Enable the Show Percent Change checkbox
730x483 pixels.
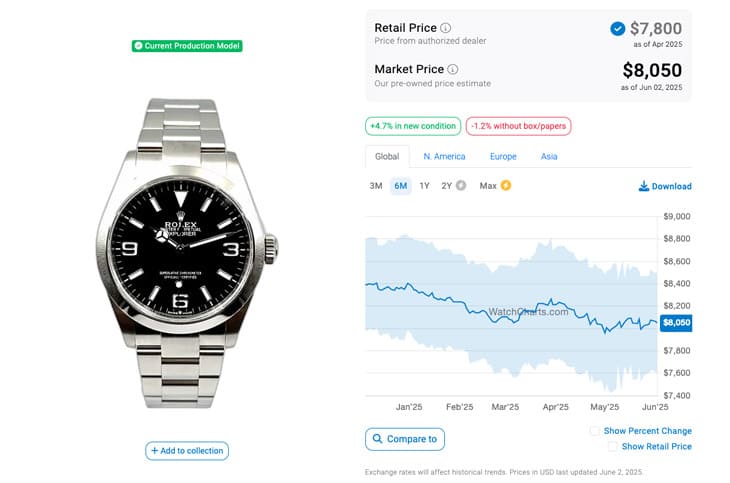click(595, 431)
